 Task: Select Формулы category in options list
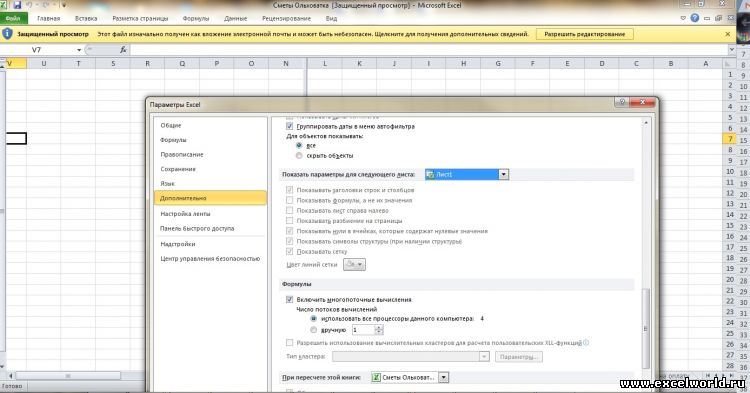coord(210,140)
